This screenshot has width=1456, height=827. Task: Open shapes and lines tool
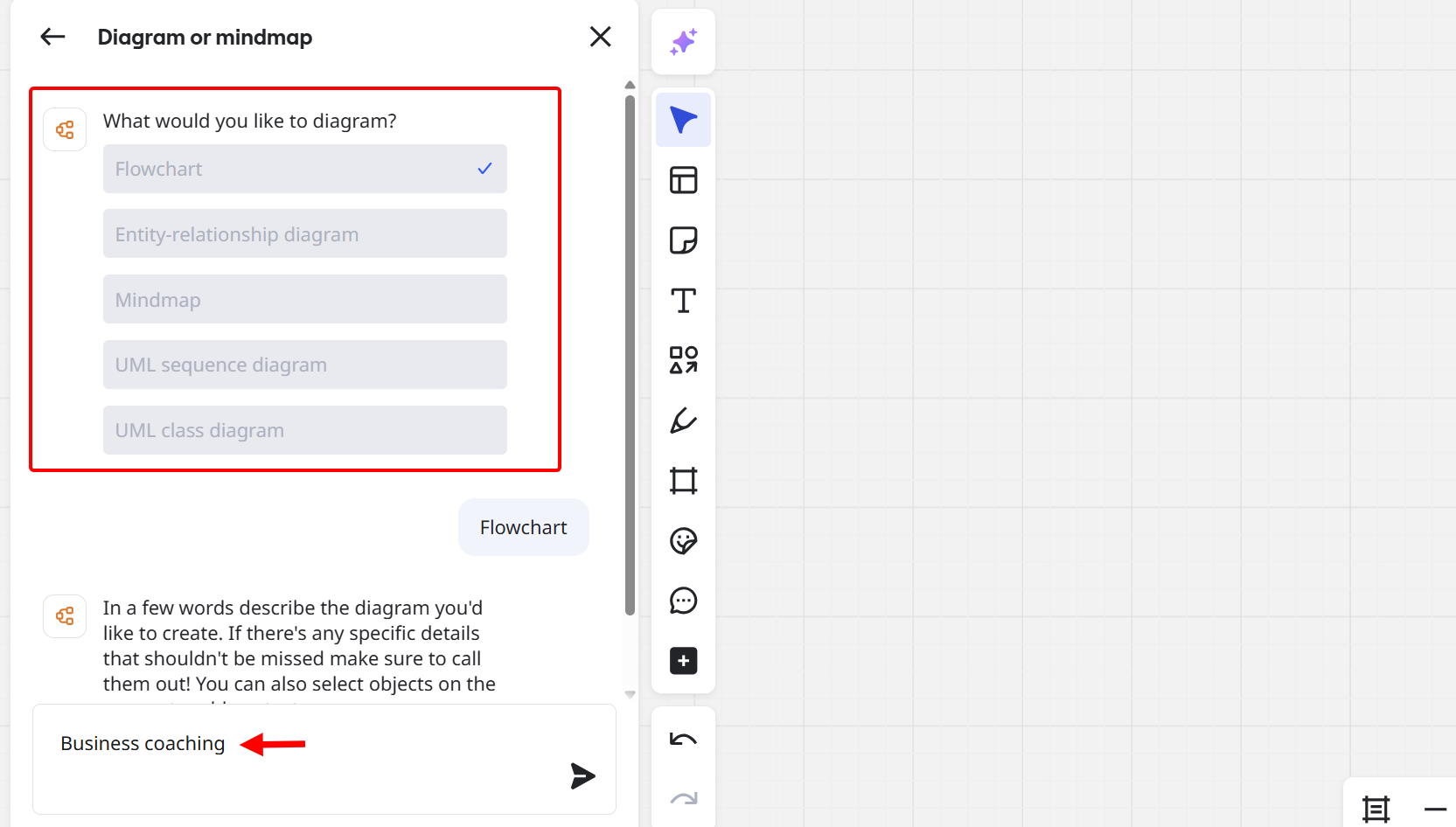[683, 360]
